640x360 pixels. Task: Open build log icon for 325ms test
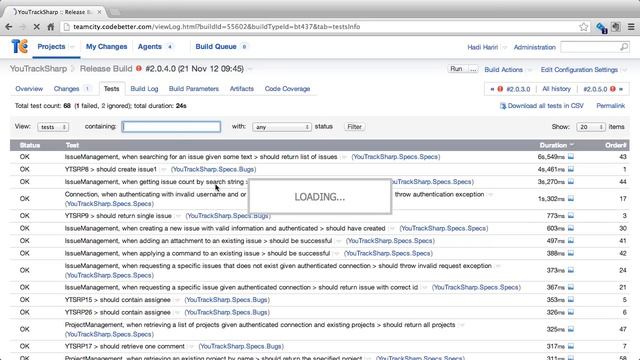coord(571,329)
